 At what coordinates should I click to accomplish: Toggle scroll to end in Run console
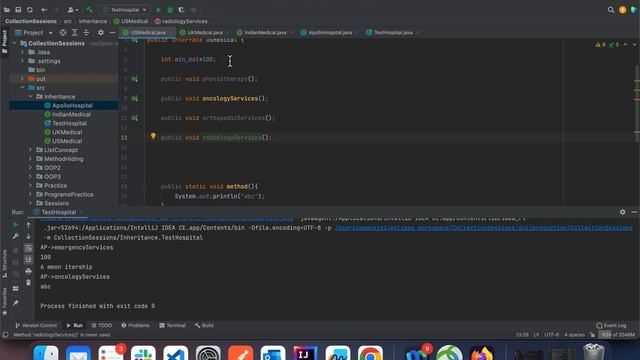point(28,260)
